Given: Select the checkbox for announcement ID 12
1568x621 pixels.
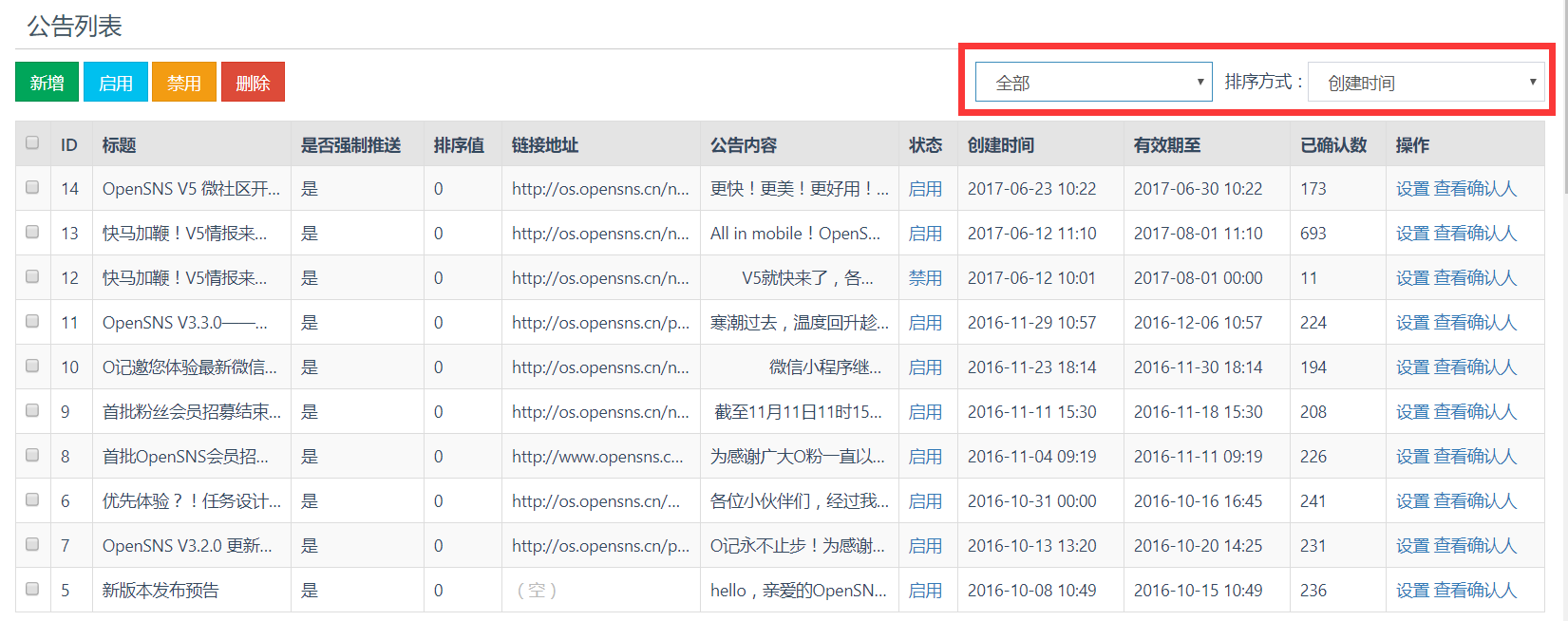Looking at the screenshot, I should 32,276.
